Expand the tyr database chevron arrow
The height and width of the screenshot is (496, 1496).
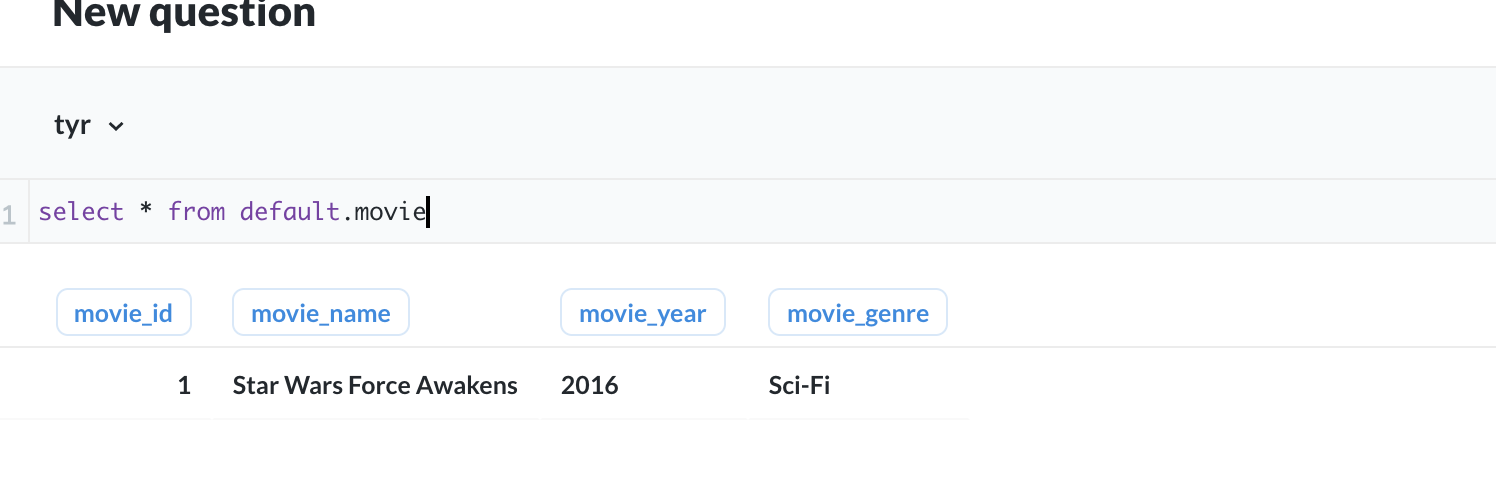(116, 127)
